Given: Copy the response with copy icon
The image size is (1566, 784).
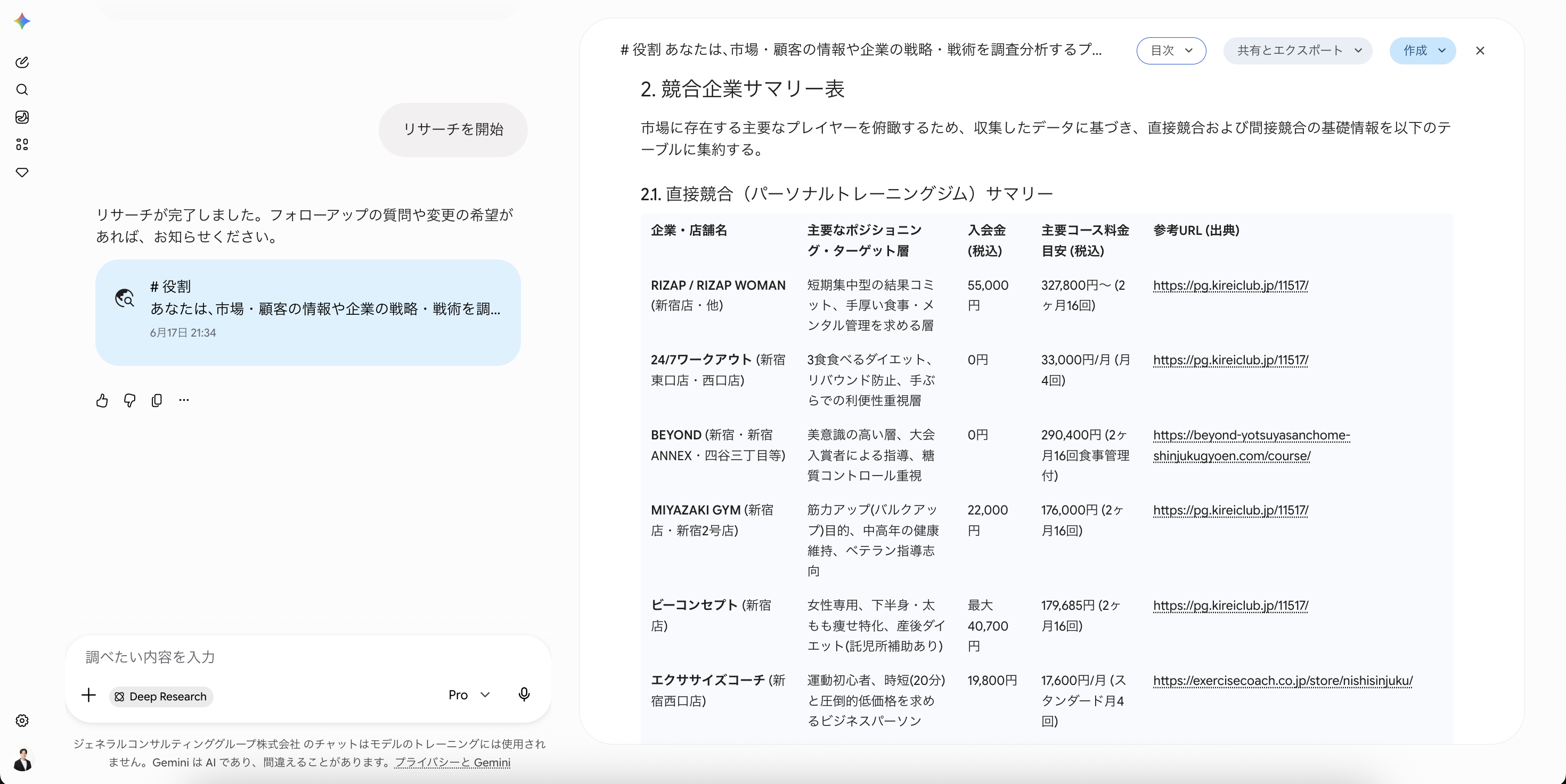Looking at the screenshot, I should (x=157, y=401).
